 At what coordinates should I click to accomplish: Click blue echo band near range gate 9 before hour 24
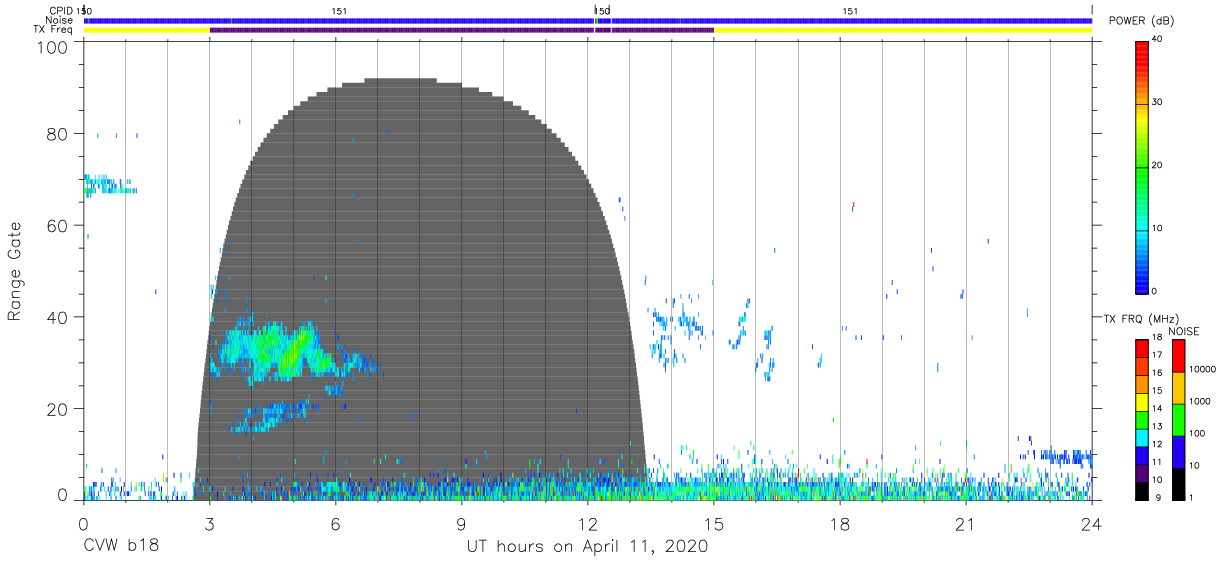(1065, 456)
